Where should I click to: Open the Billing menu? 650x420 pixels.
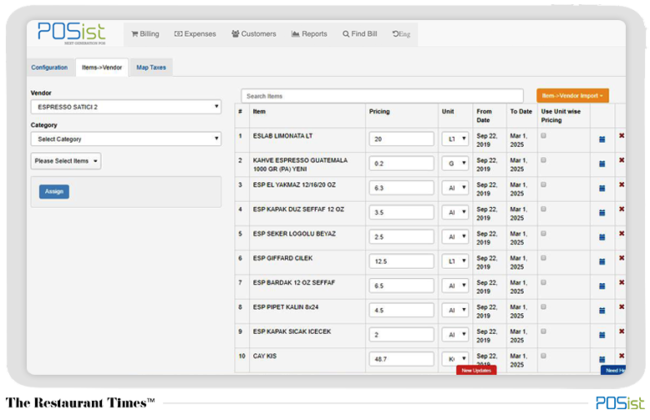point(145,34)
